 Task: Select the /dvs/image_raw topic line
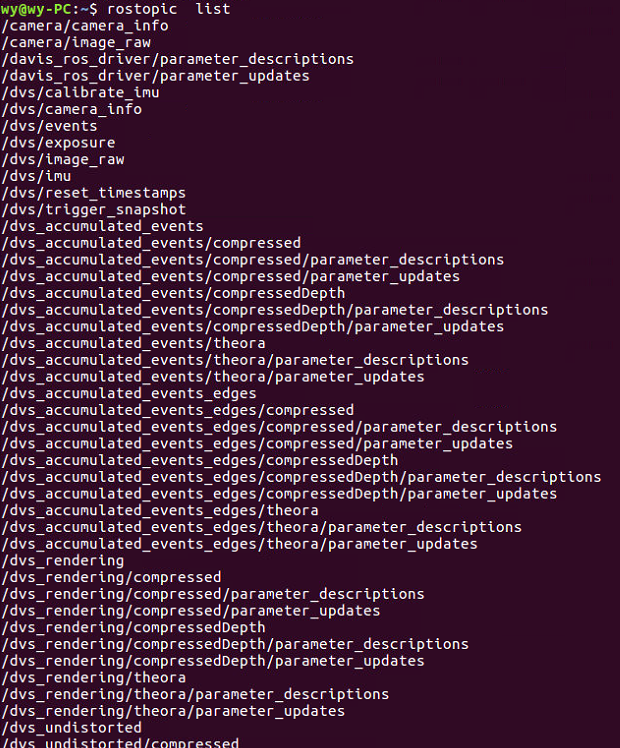(63, 159)
